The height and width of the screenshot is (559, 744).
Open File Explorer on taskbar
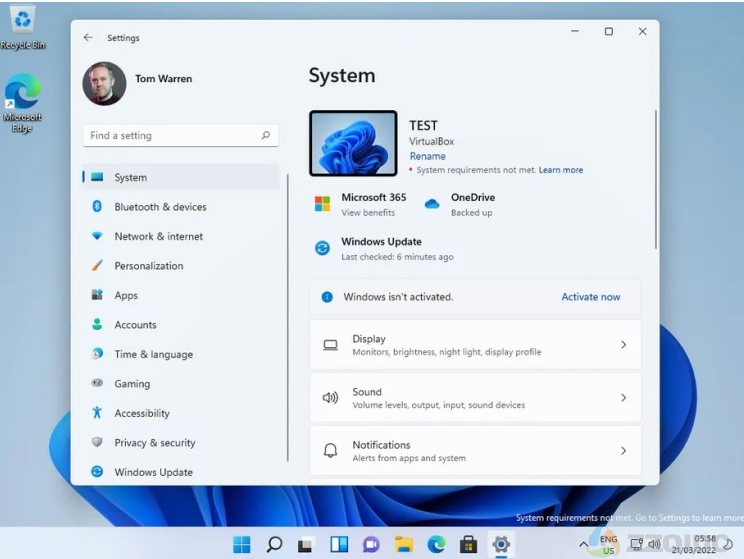[x=404, y=545]
